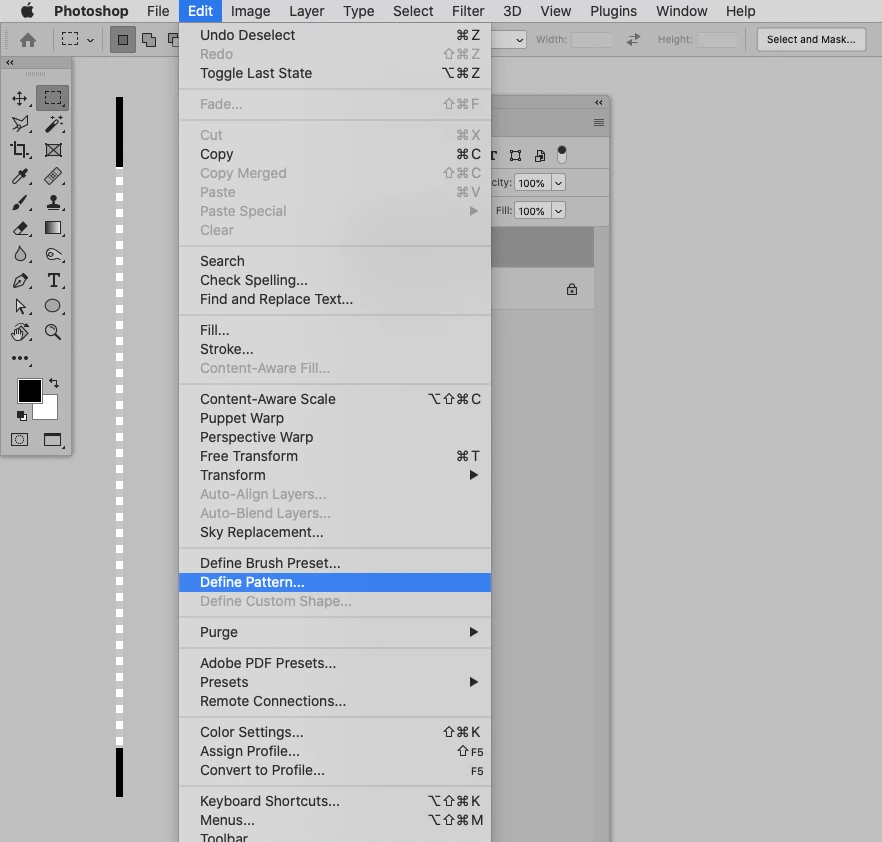Screen dimensions: 882x842
Task: Choose Sky Replacement... menu item
Action: [x=335, y=532]
